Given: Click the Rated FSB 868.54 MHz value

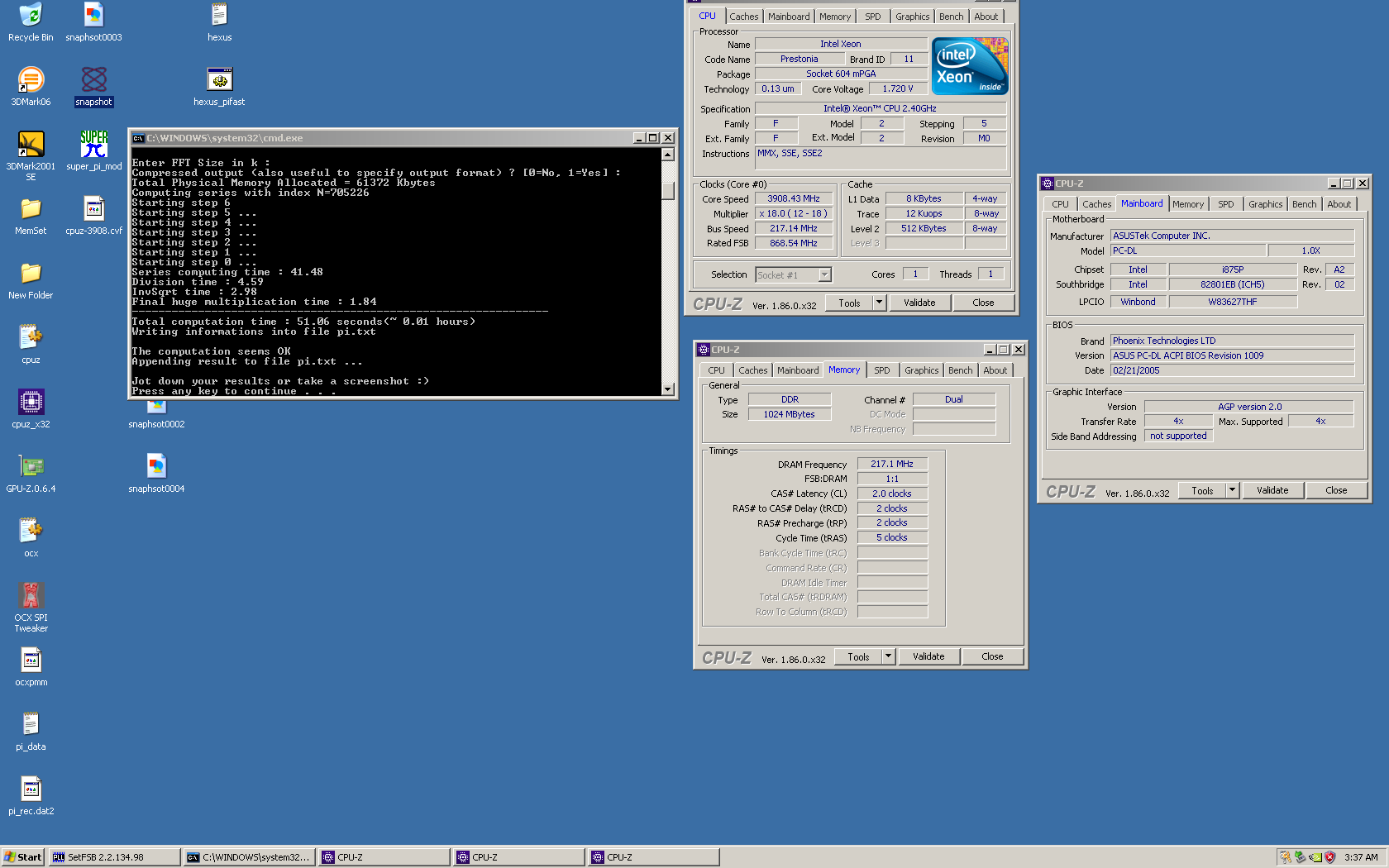Looking at the screenshot, I should click(x=794, y=243).
